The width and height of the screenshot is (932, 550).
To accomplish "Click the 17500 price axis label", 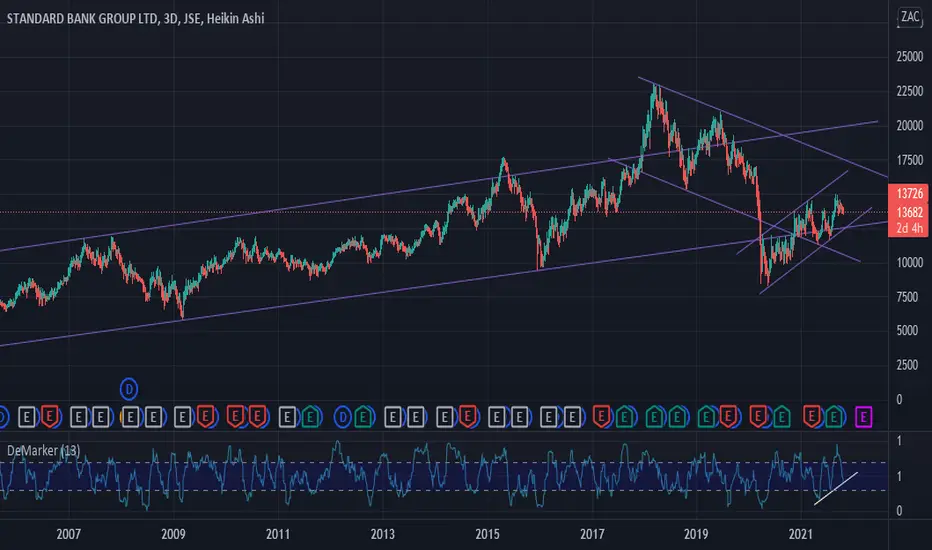I will (x=909, y=160).
